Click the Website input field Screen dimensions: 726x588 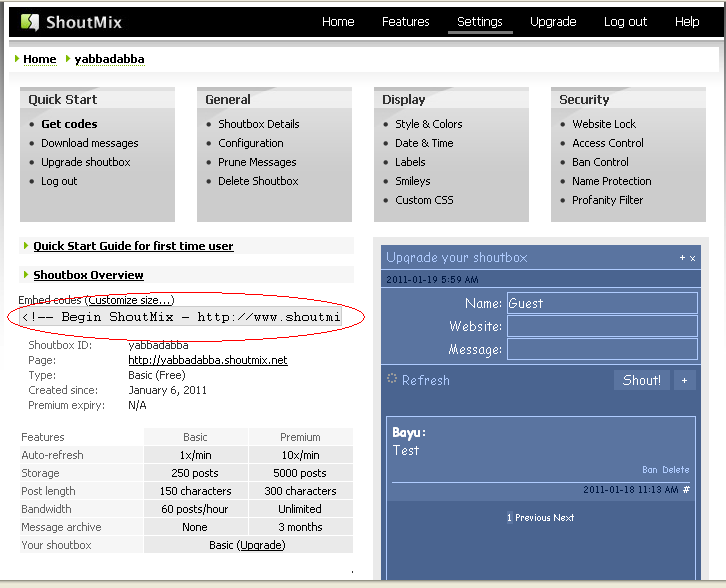point(602,326)
